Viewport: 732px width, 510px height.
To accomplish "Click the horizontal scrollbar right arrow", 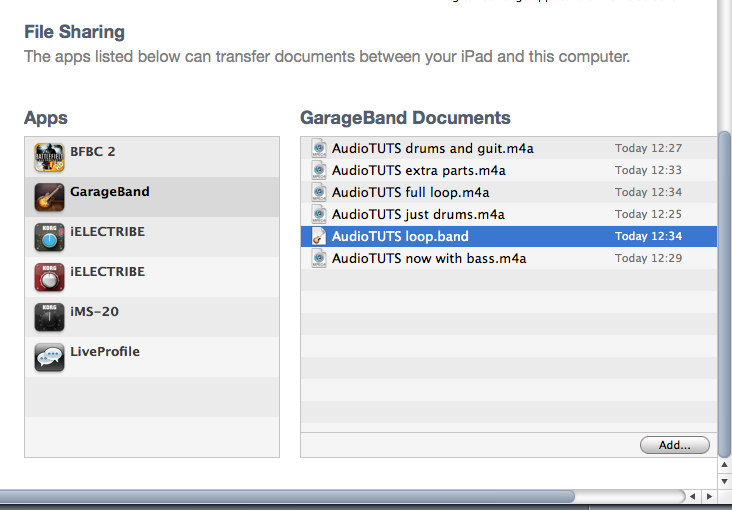I will coord(709,496).
